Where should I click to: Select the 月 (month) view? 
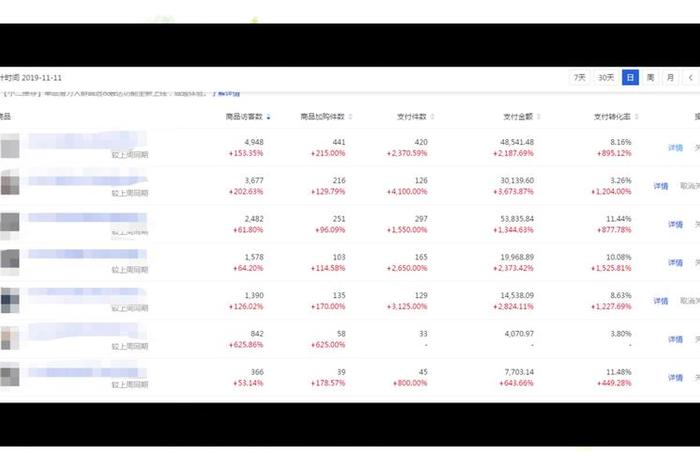pos(670,77)
